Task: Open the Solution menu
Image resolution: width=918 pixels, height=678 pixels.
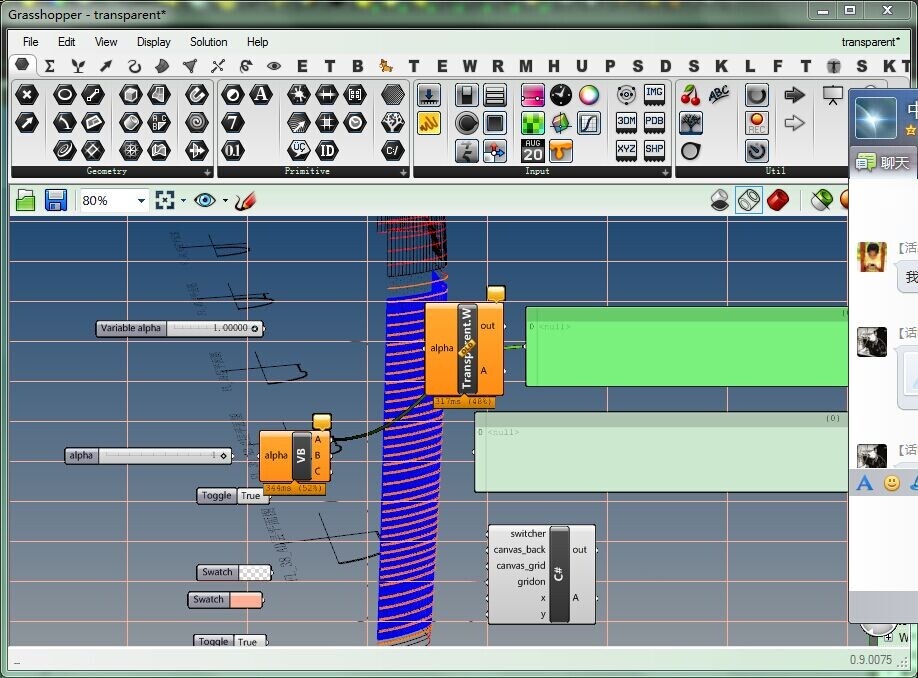Action: (x=208, y=42)
